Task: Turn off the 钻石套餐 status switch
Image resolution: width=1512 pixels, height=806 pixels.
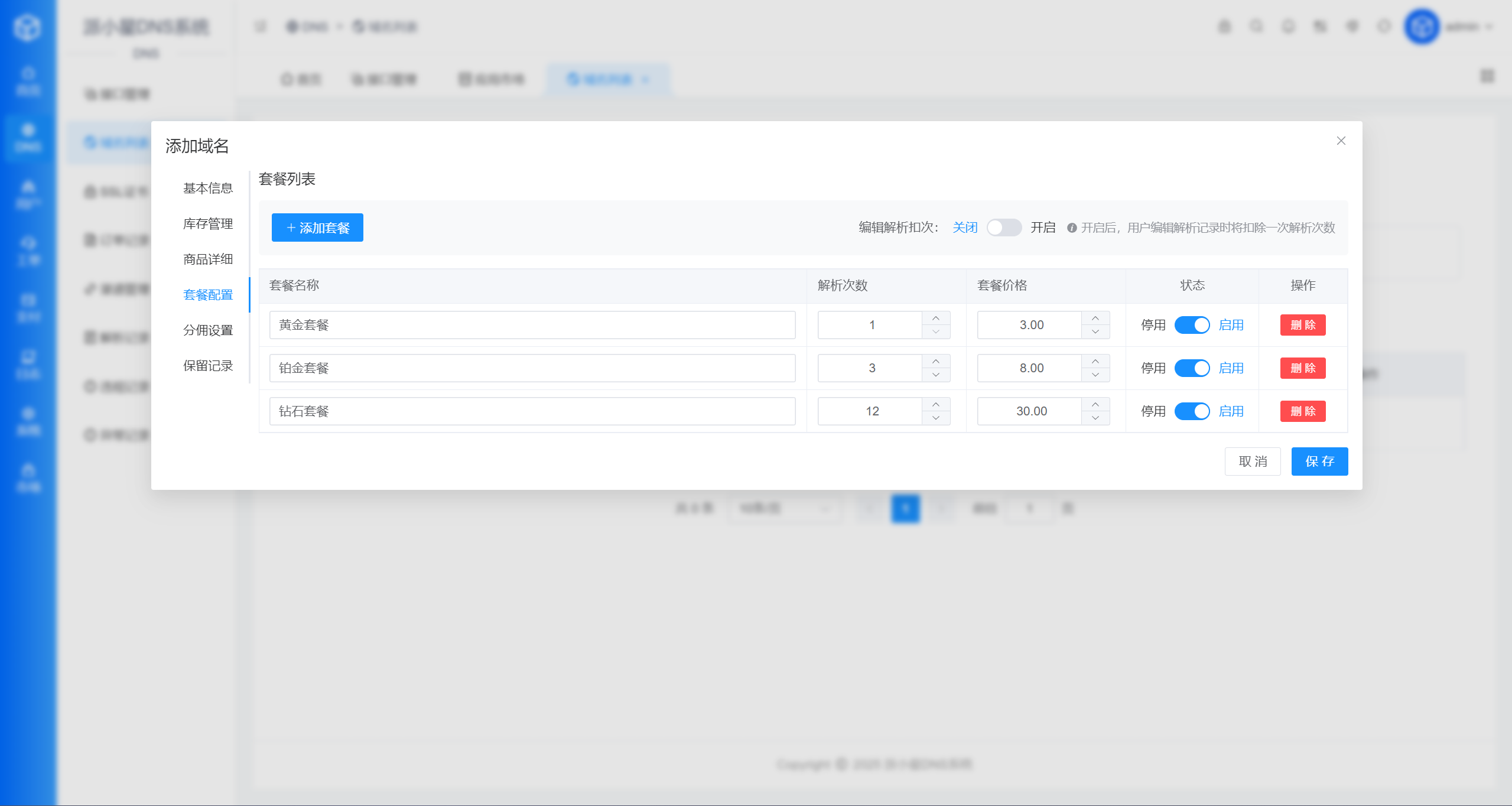Action: 1192,411
